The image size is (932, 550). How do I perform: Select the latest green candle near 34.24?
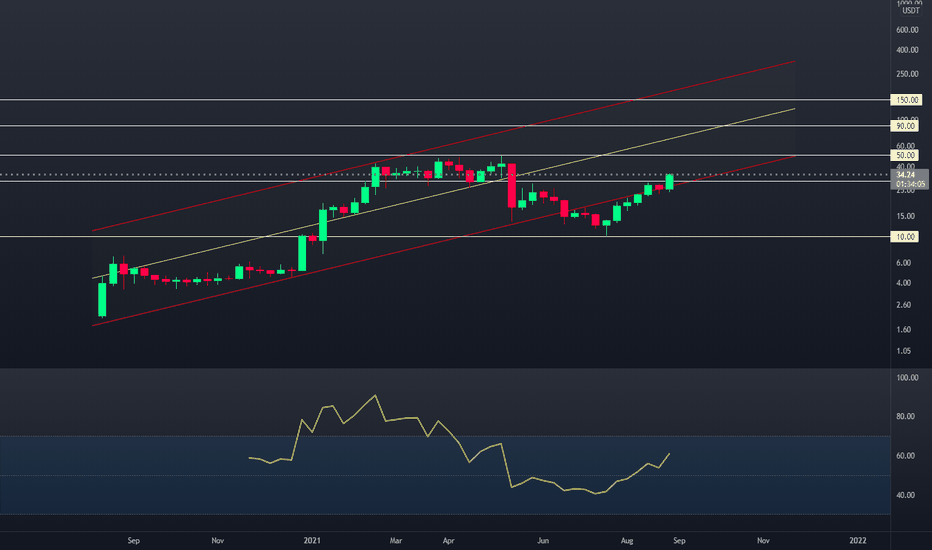click(x=669, y=182)
